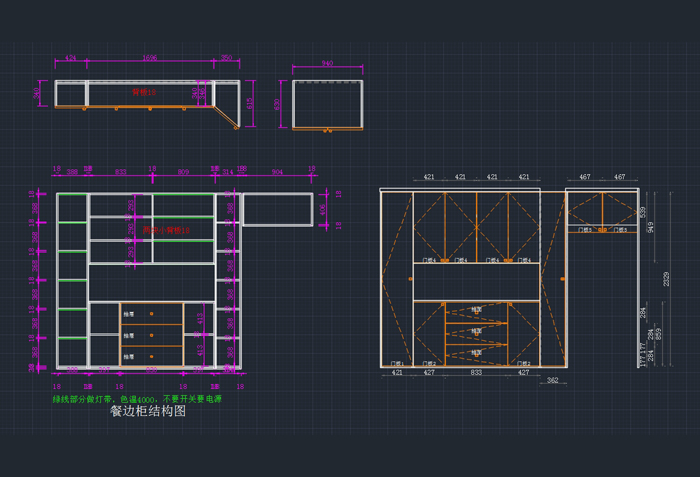700x477 pixels.
Task: Click the orange handle on tall left door
Action: click(409, 279)
